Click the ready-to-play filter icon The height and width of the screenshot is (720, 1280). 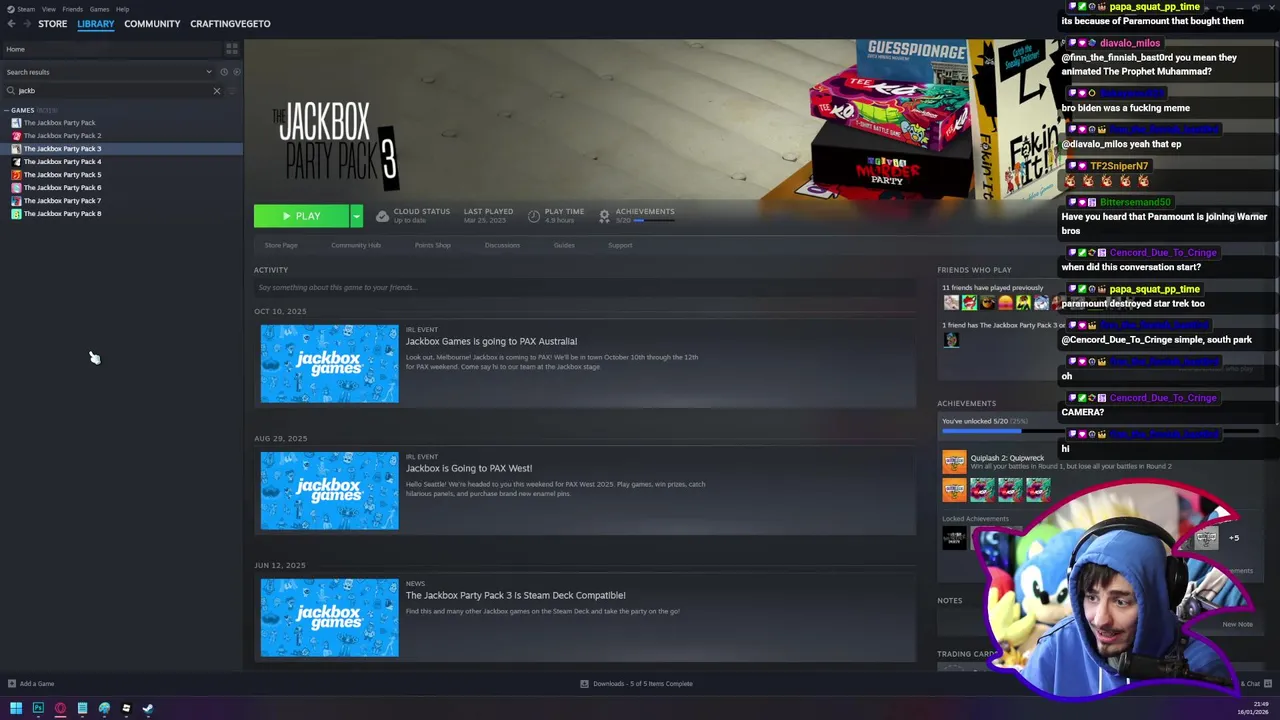tap(236, 72)
